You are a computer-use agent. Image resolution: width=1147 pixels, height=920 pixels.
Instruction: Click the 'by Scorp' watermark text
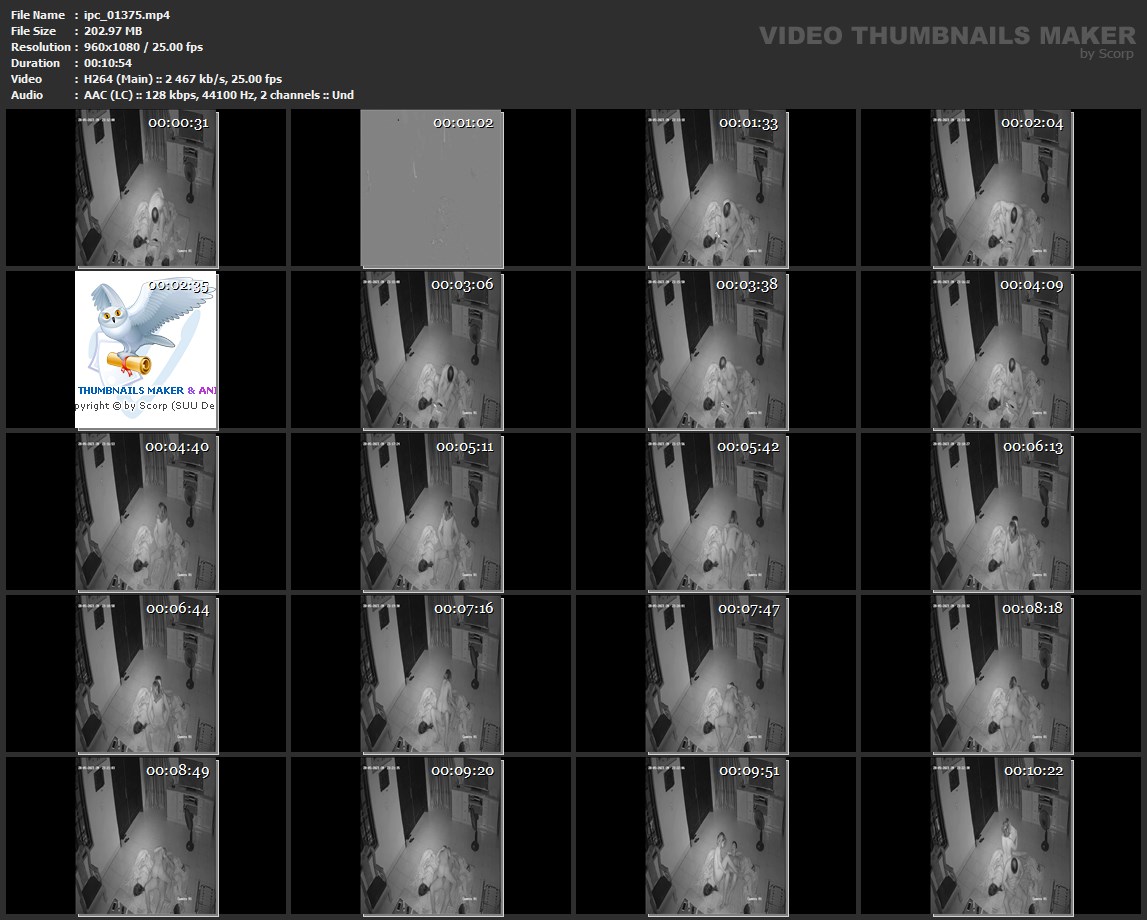(1106, 54)
